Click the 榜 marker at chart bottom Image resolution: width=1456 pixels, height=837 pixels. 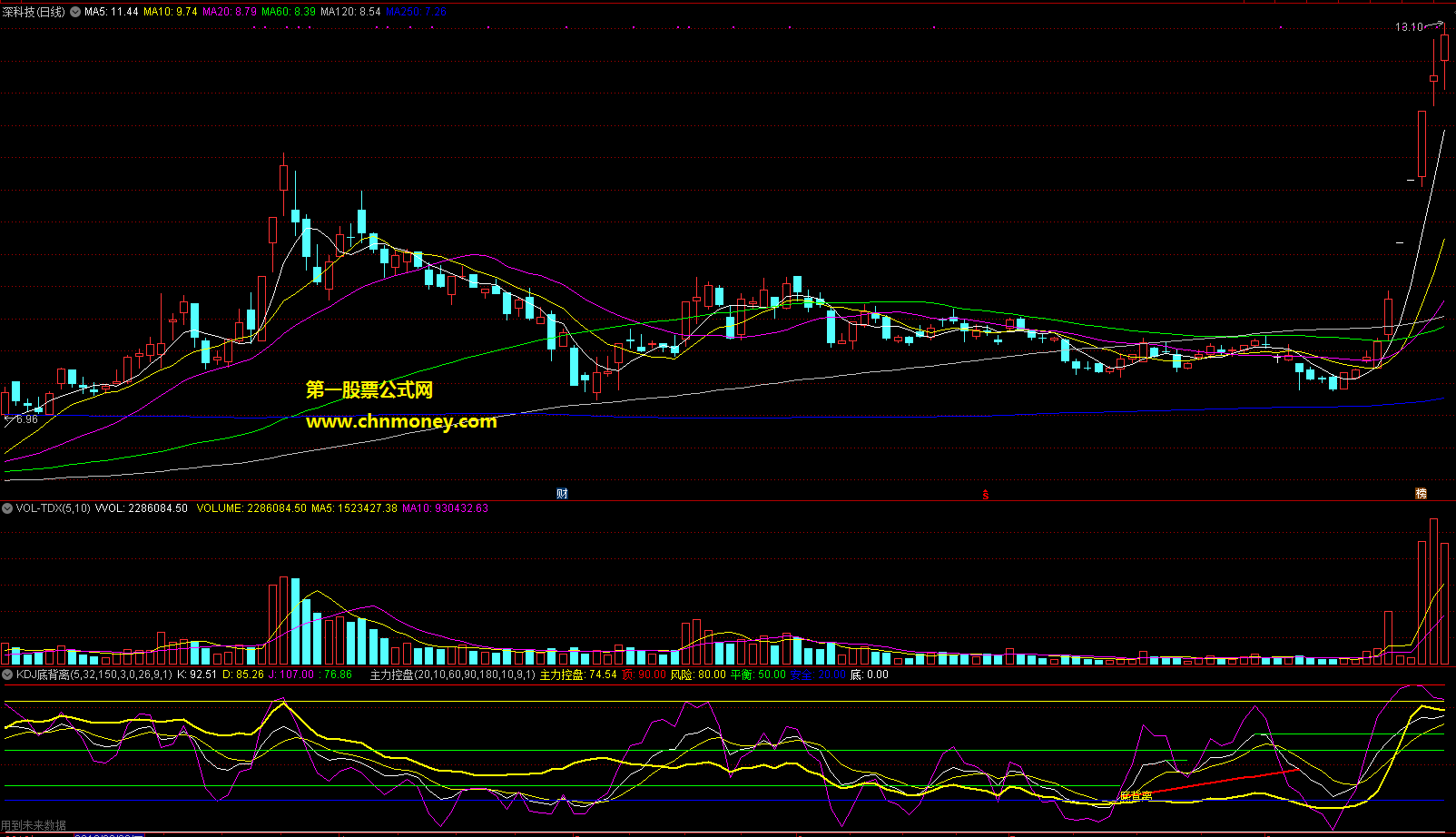click(1422, 494)
